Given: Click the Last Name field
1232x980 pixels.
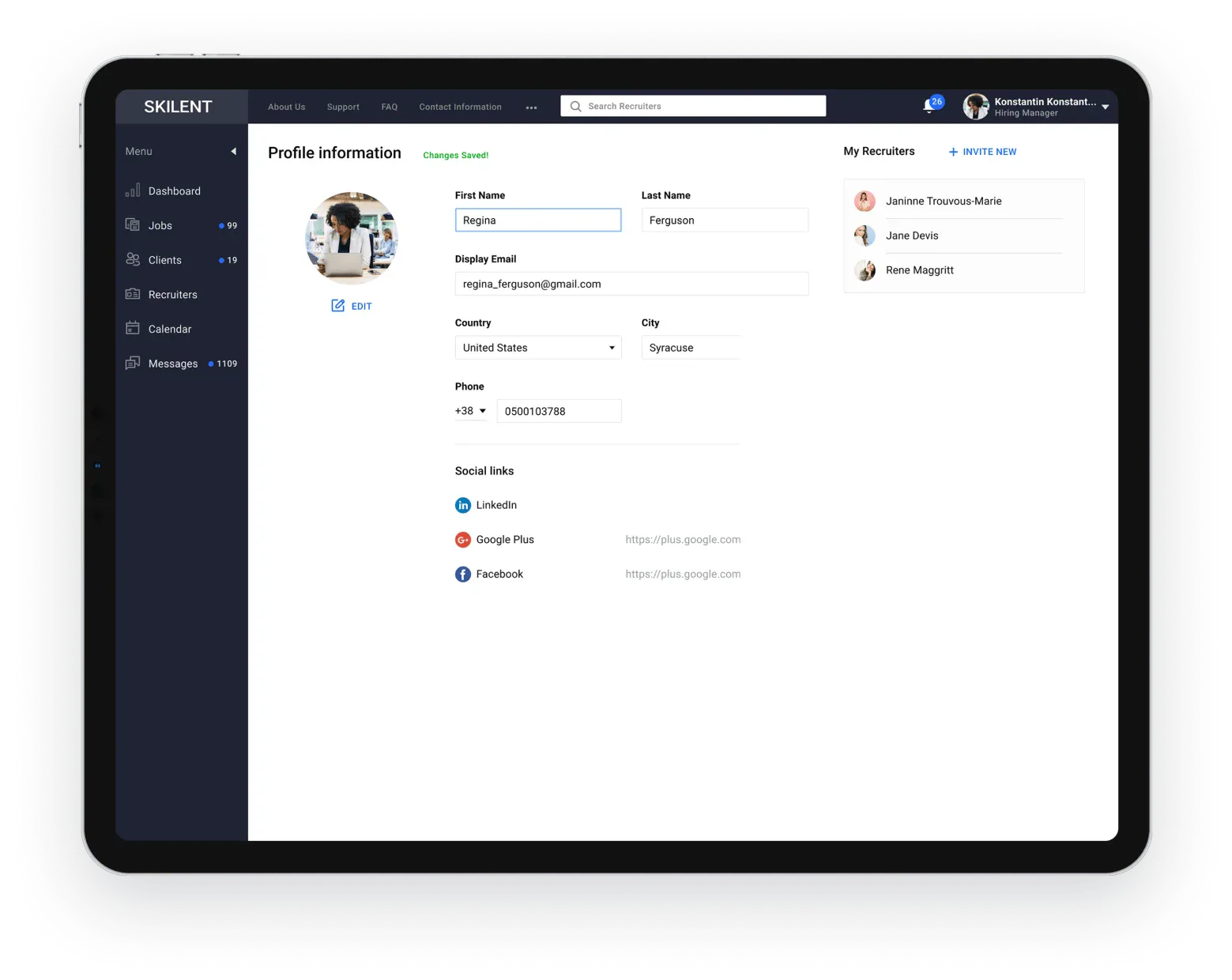Looking at the screenshot, I should click(x=725, y=220).
